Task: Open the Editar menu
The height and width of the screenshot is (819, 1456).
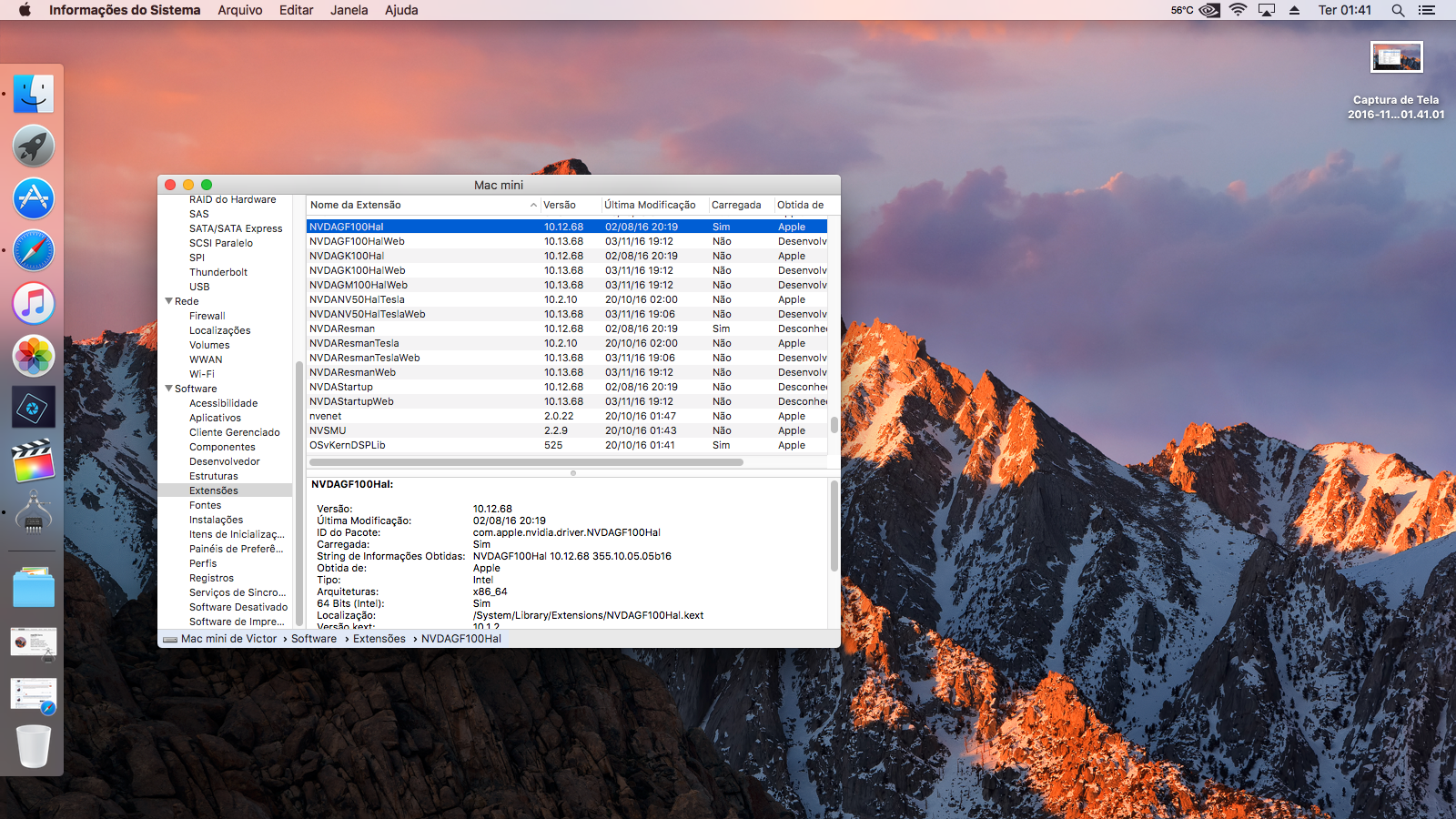Action: pos(296,10)
